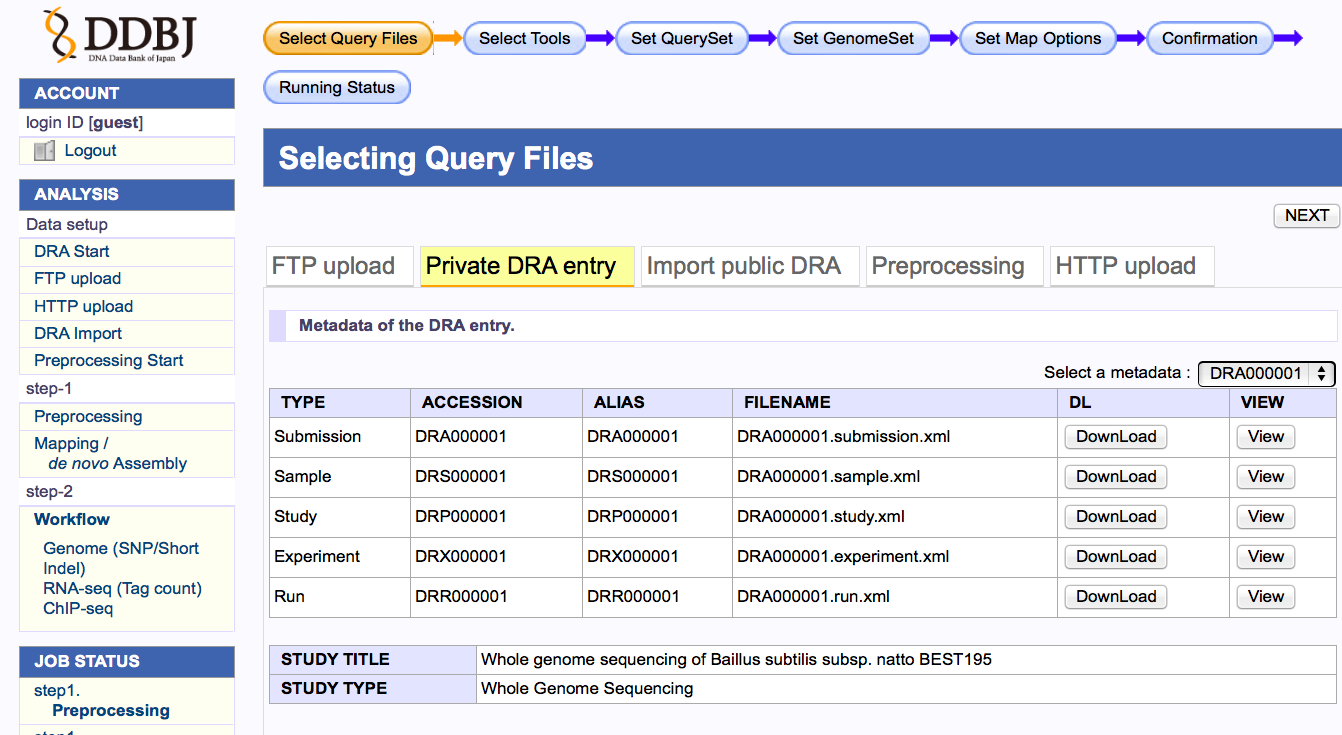Download the DRA000001.run.xml file
The height and width of the screenshot is (735, 1342).
click(x=1115, y=597)
